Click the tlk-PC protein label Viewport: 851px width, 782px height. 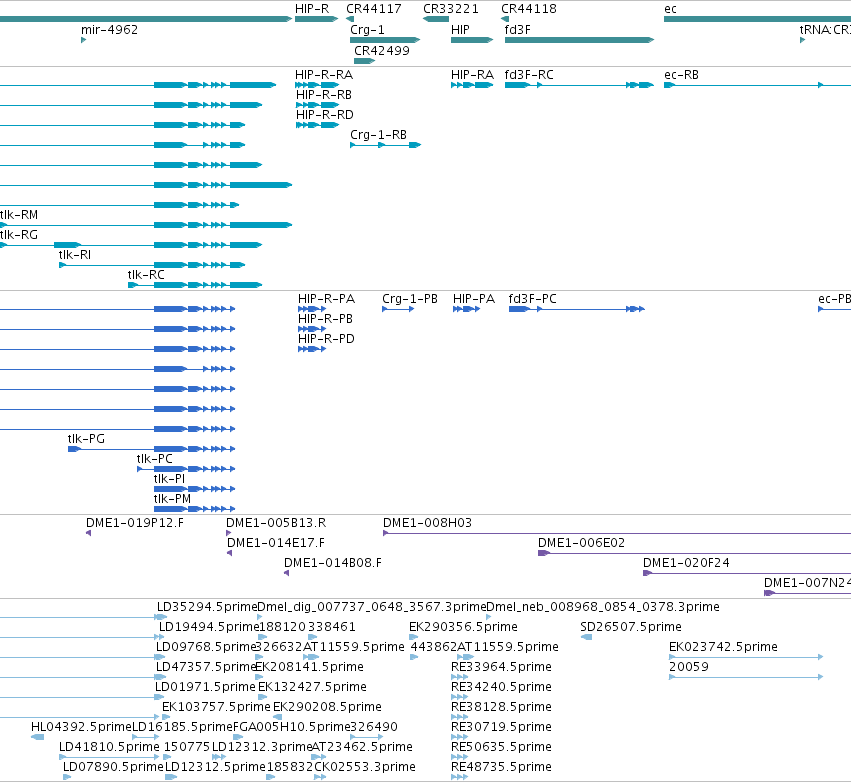(155, 459)
